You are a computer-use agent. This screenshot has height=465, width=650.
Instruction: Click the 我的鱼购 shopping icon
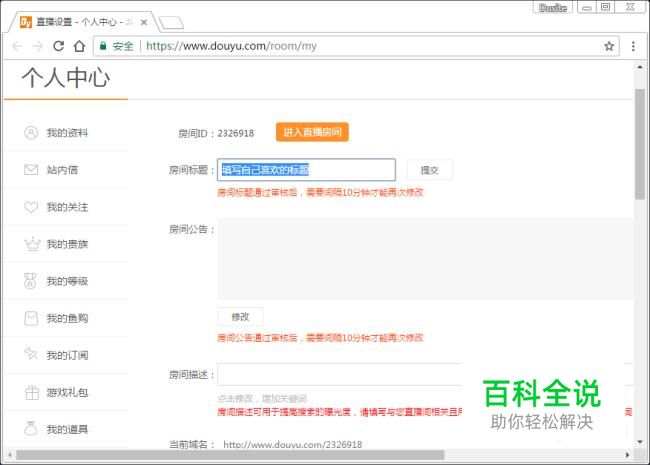pyautogui.click(x=31, y=318)
